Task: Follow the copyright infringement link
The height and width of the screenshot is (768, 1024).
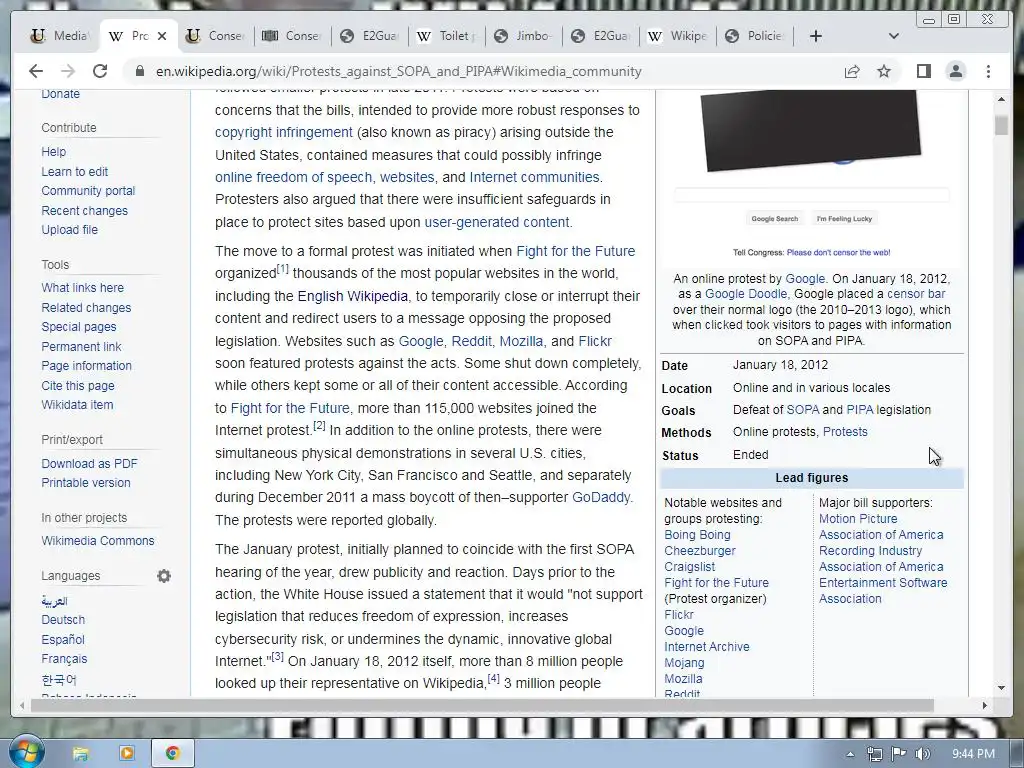Action: click(x=283, y=133)
